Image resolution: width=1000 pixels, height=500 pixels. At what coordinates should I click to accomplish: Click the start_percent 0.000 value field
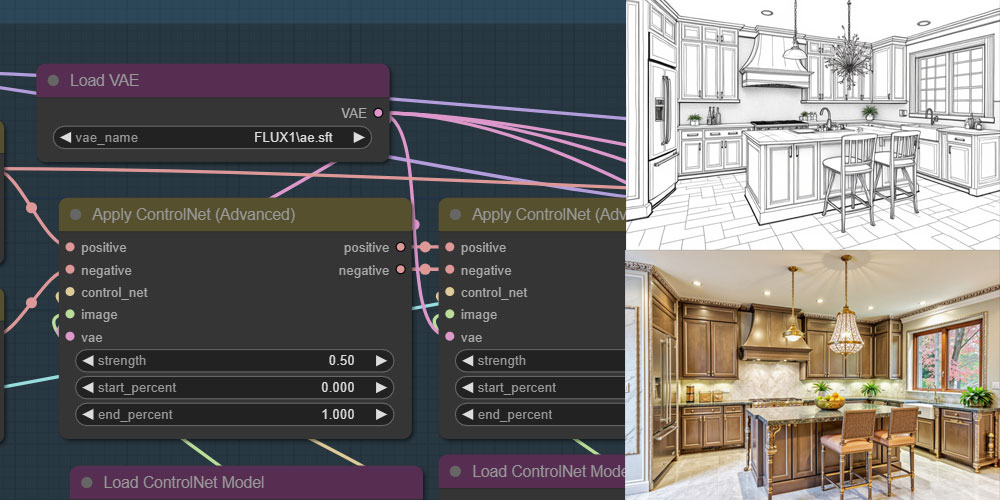click(x=235, y=387)
